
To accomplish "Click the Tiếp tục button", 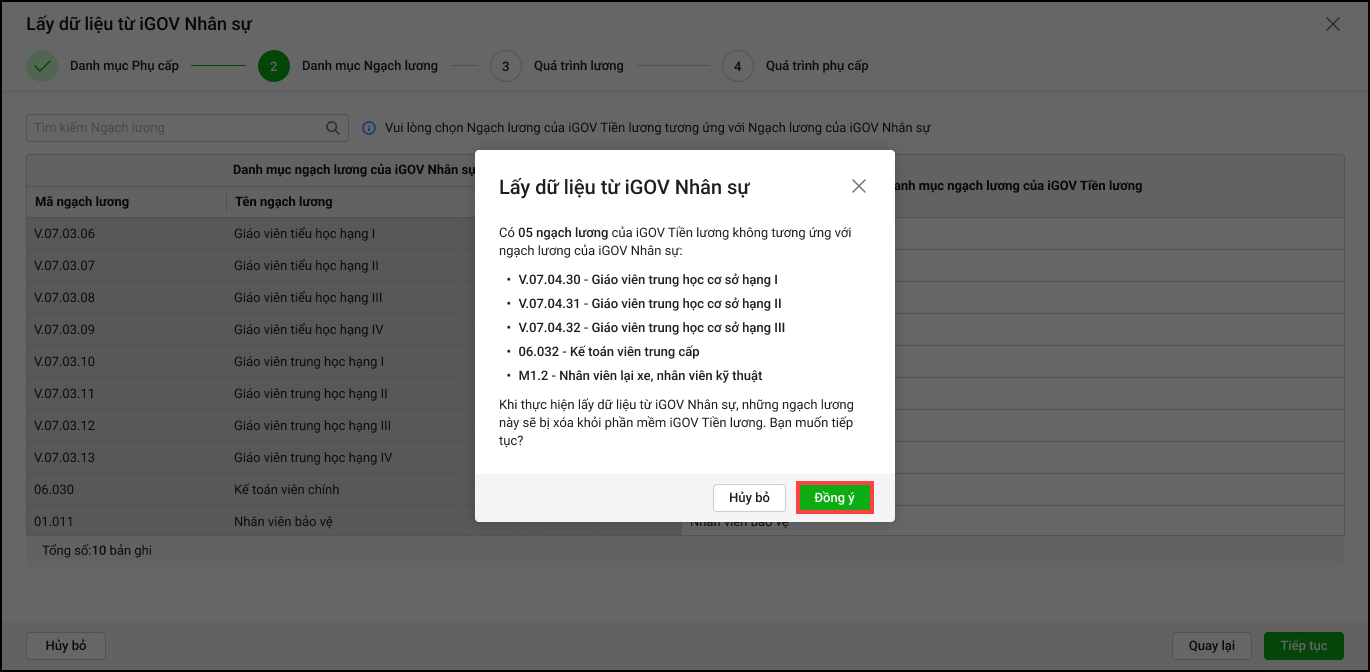I will coord(1303,646).
